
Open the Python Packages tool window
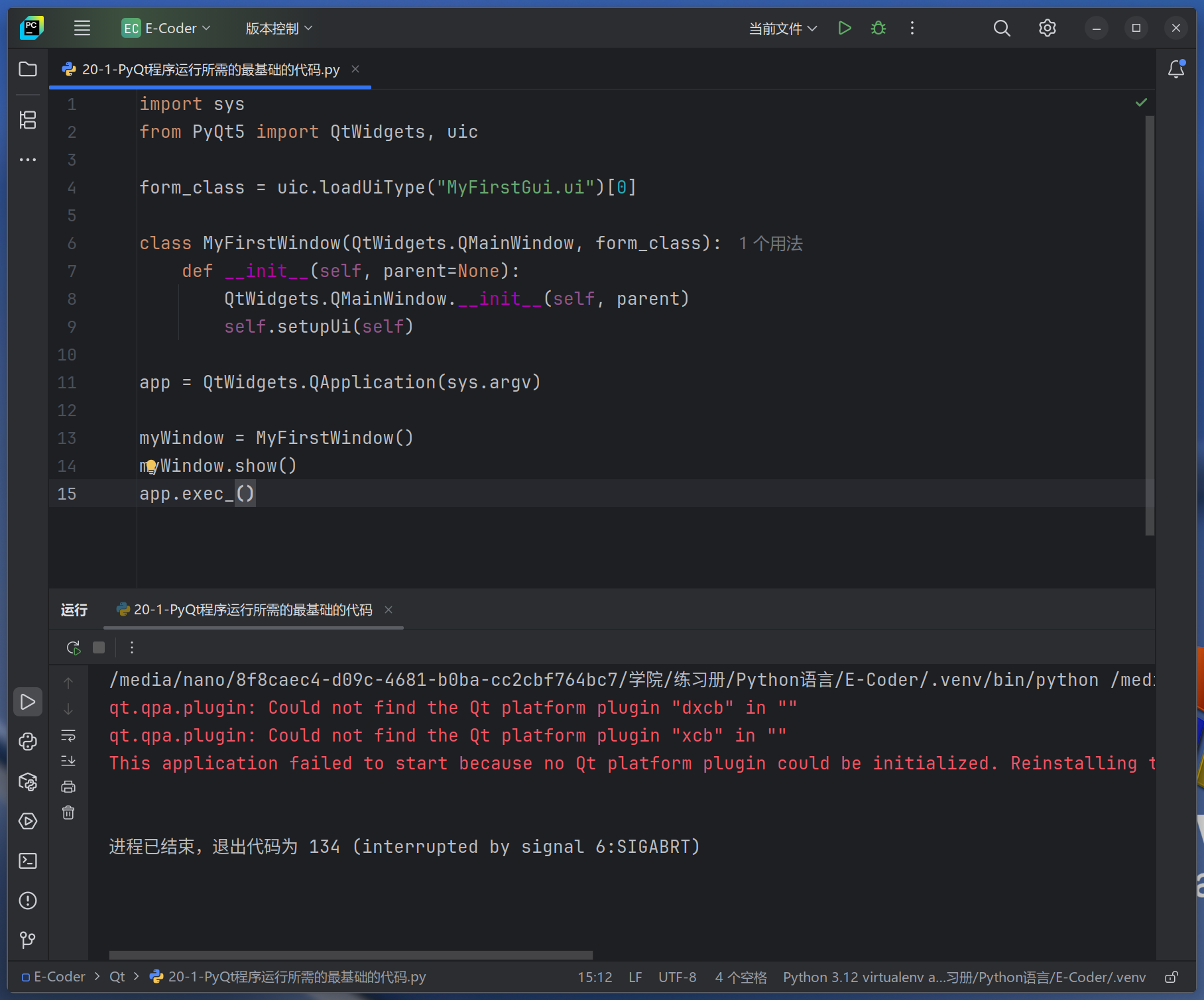pos(28,782)
